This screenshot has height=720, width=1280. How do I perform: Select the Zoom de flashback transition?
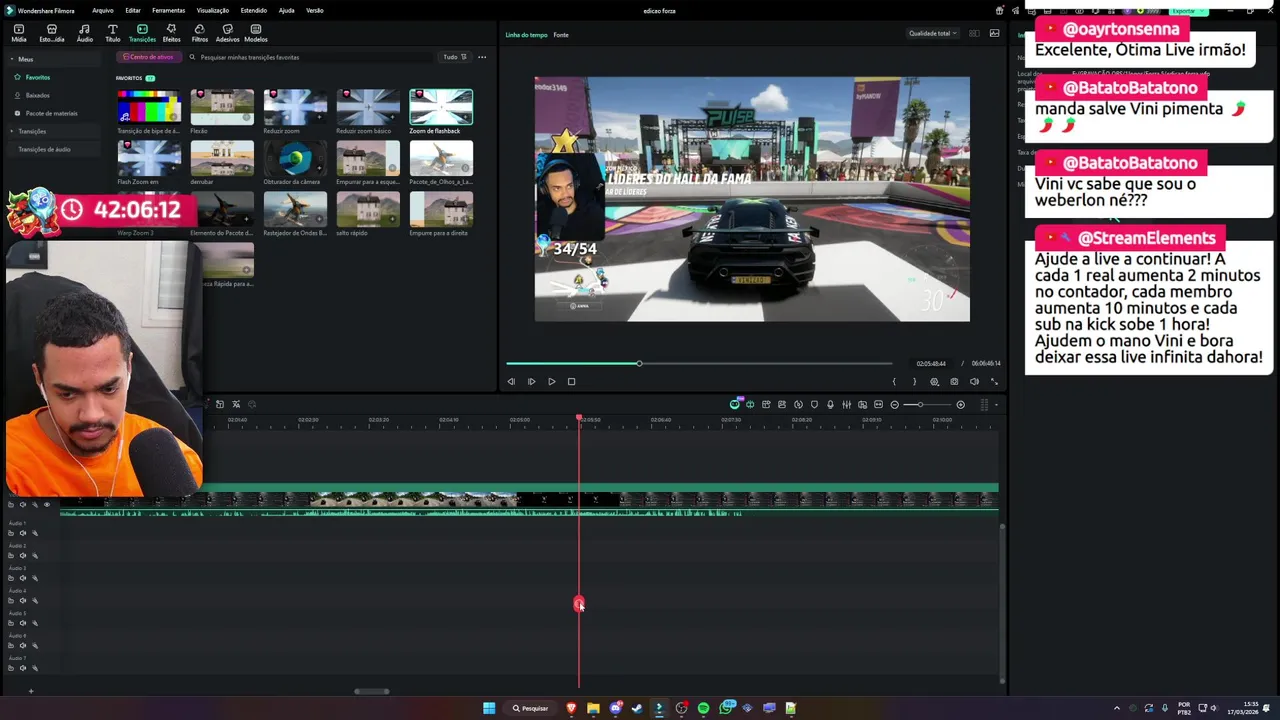point(441,107)
